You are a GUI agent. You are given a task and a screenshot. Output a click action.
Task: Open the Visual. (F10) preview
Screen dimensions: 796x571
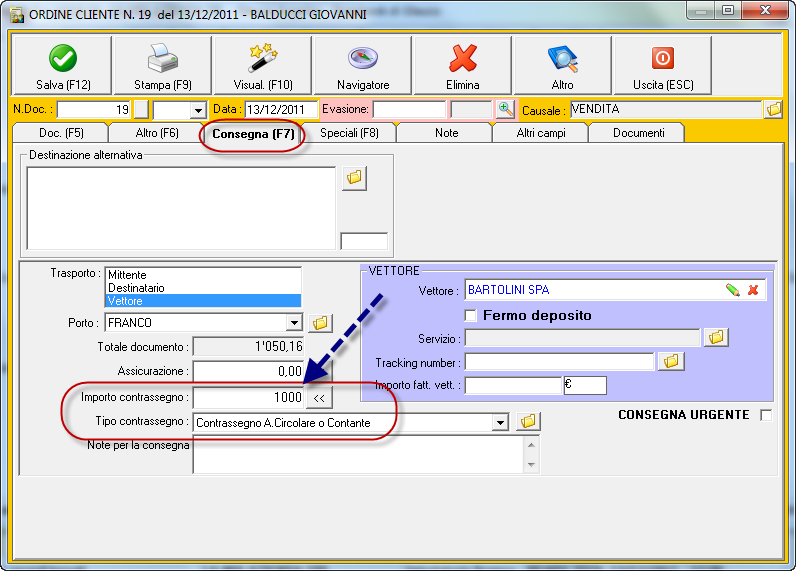[262, 65]
